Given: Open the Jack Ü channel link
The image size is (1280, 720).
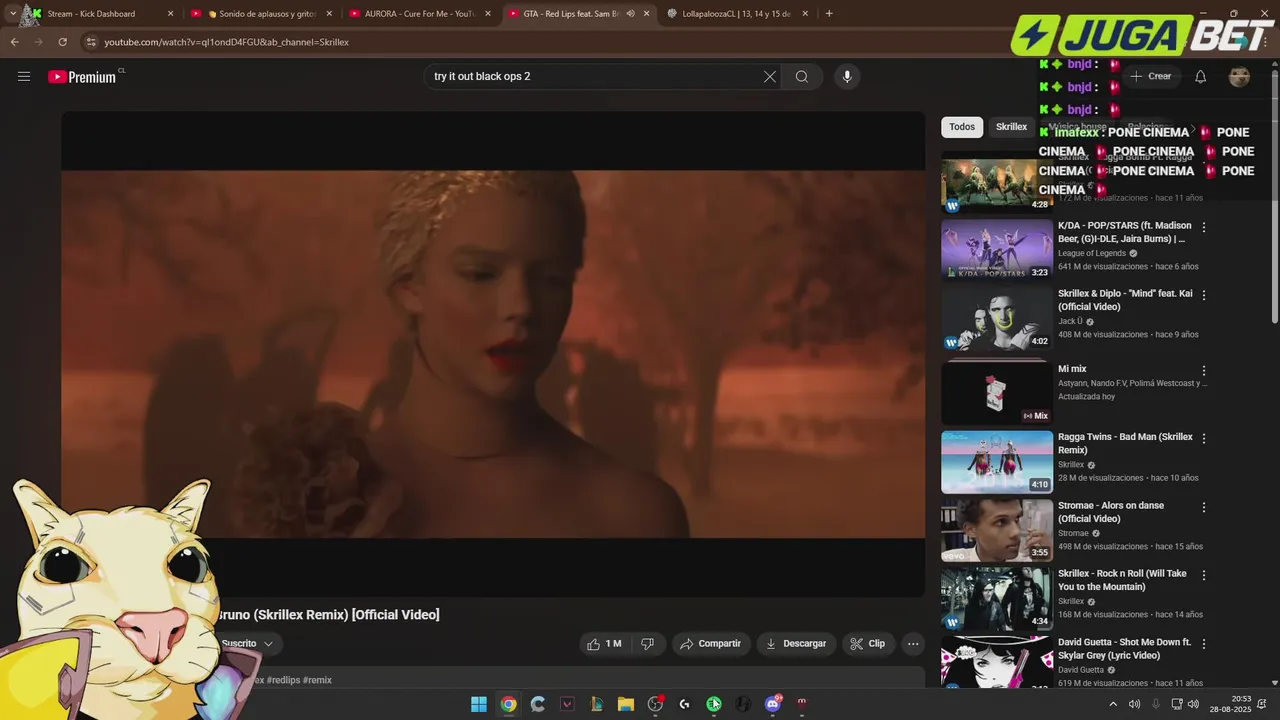Looking at the screenshot, I should pos(1070,321).
